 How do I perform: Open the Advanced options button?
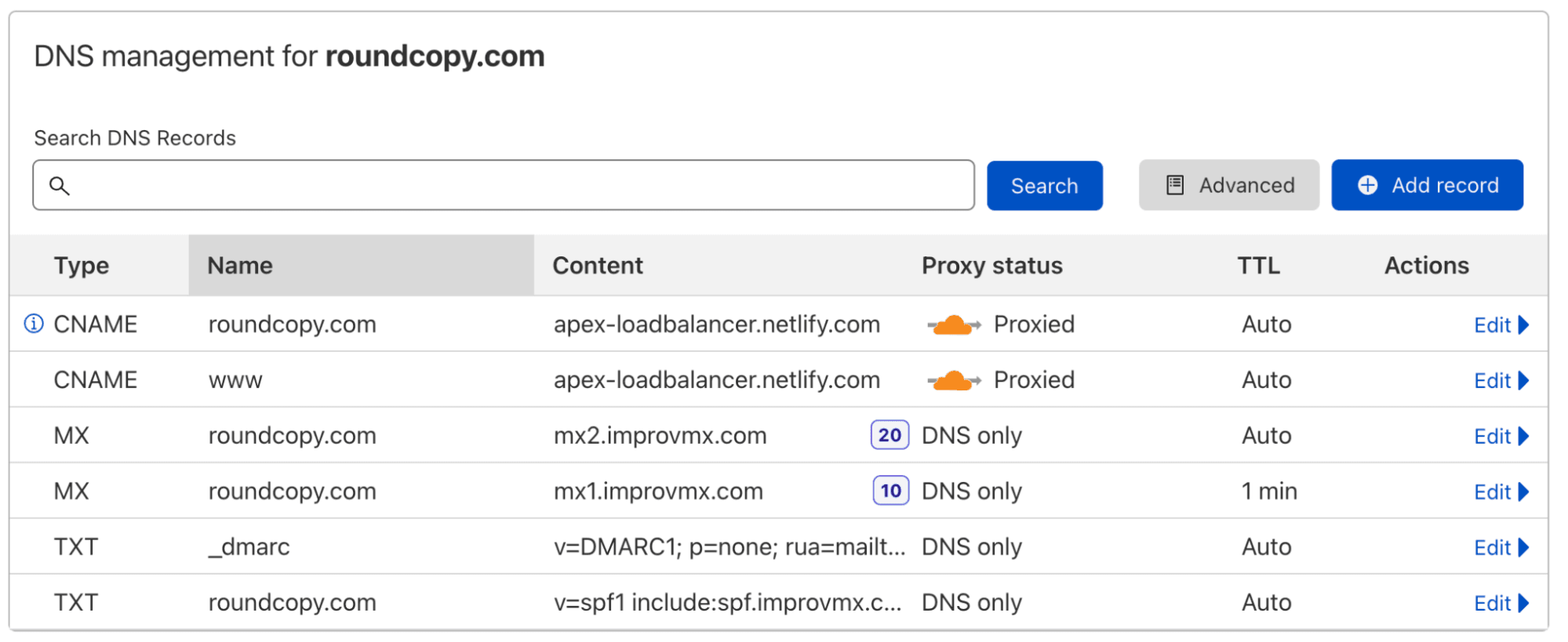(x=1228, y=186)
